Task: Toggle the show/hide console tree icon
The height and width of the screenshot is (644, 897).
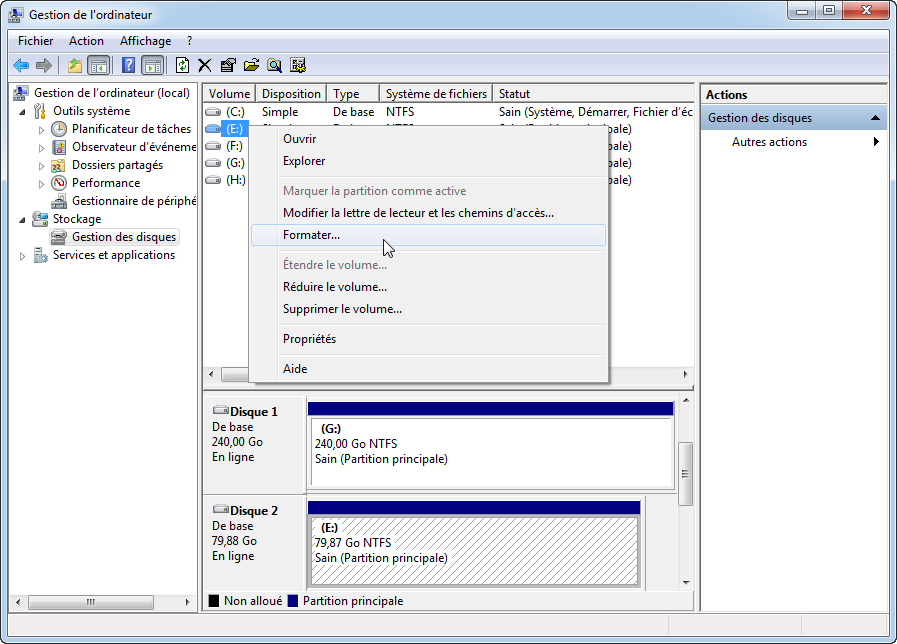Action: pyautogui.click(x=98, y=66)
